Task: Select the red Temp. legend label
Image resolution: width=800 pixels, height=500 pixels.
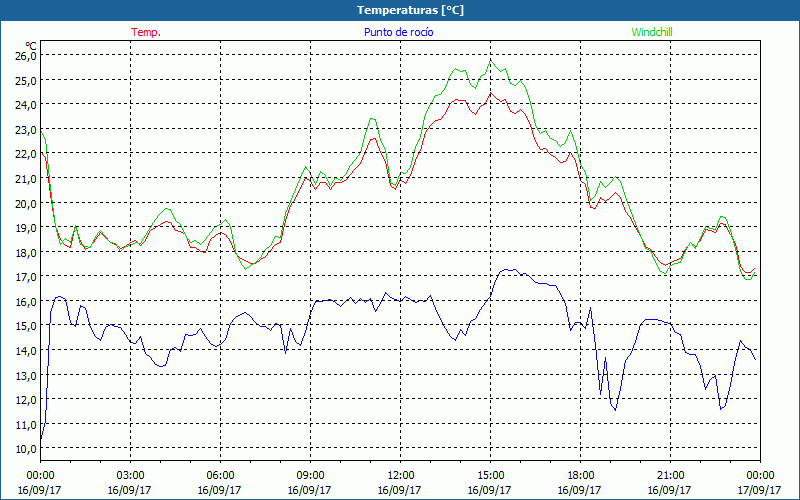Action: tap(146, 32)
